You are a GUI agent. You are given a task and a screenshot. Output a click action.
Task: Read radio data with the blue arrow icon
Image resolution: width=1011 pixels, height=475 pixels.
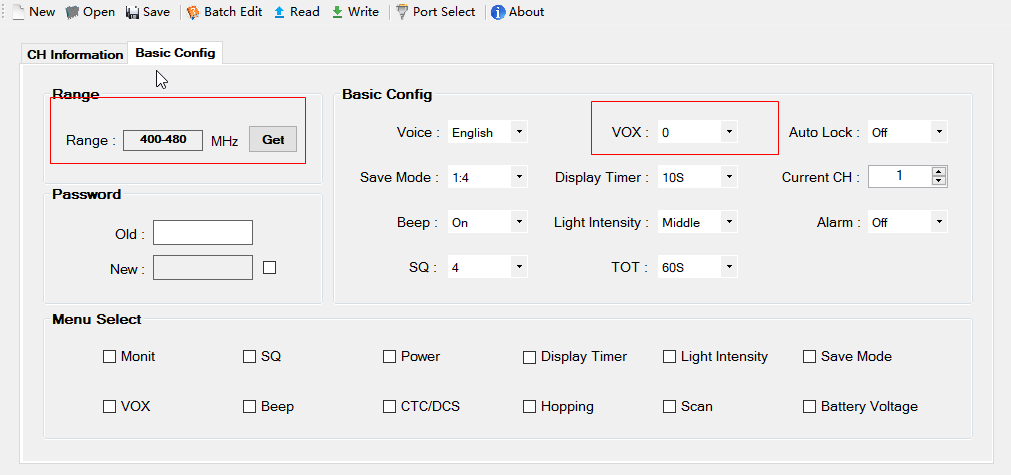click(280, 12)
